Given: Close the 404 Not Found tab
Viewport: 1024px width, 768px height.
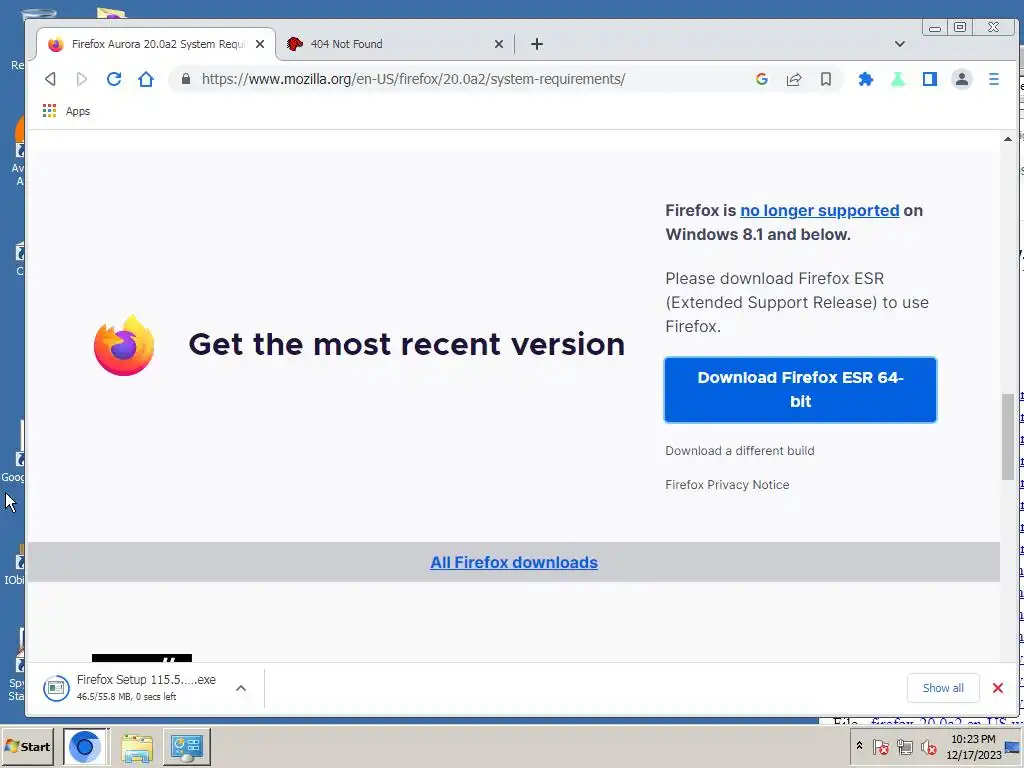Looking at the screenshot, I should point(499,44).
